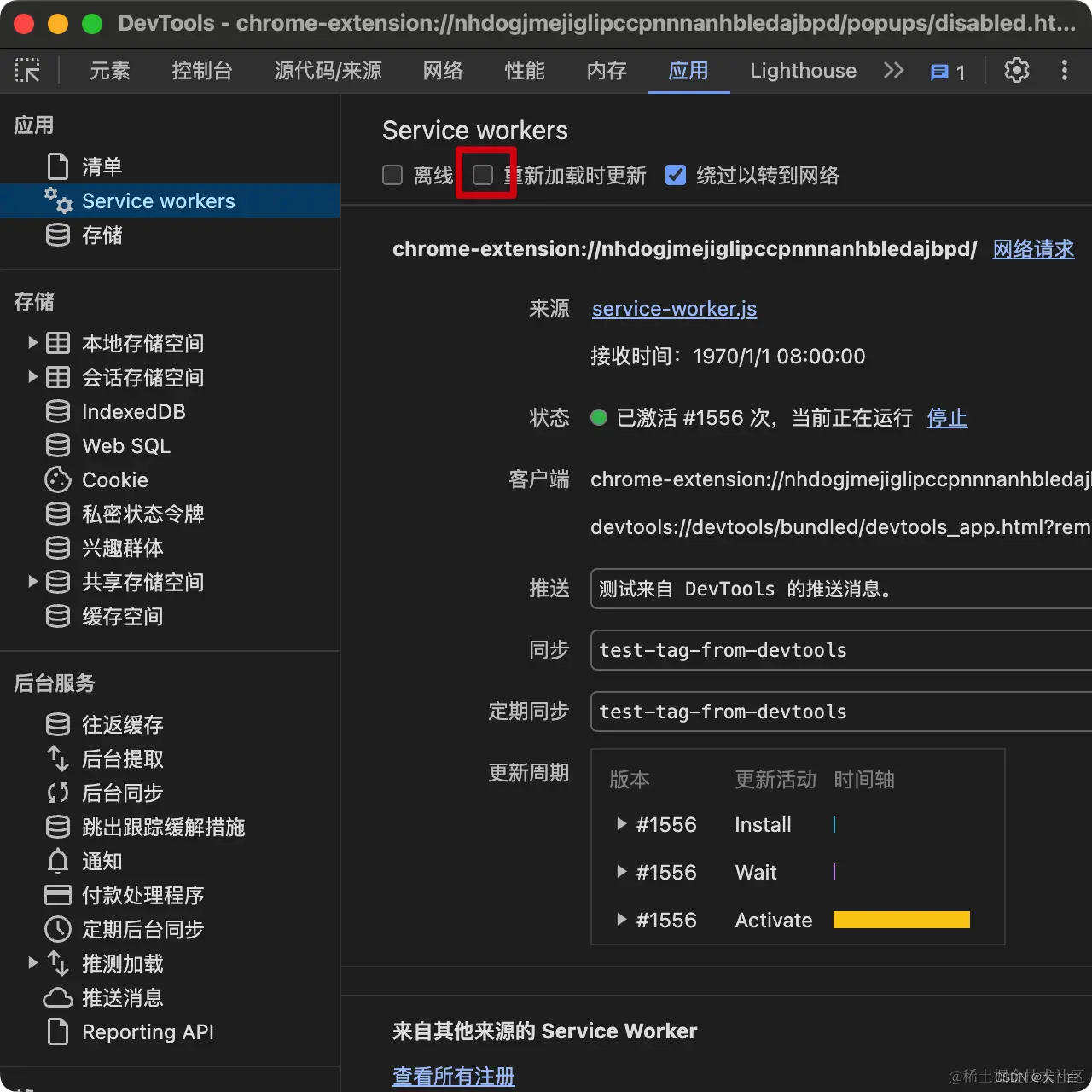The width and height of the screenshot is (1092, 1092).
Task: Click the IndexedDB database icon
Action: tap(58, 411)
